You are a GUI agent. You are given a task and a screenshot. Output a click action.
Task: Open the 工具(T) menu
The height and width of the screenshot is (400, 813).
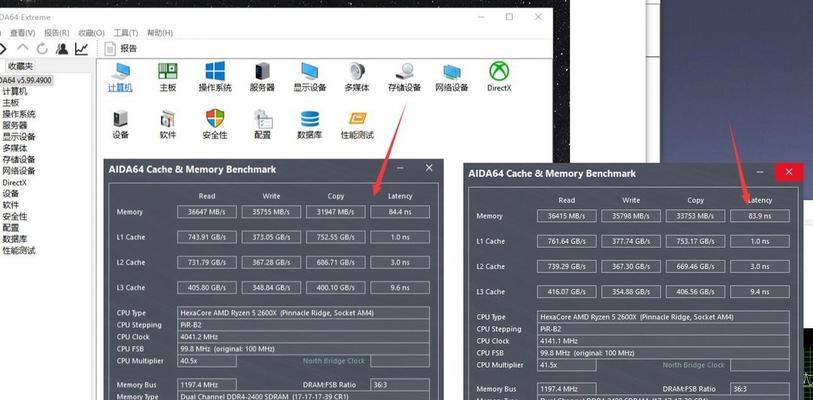coord(125,33)
